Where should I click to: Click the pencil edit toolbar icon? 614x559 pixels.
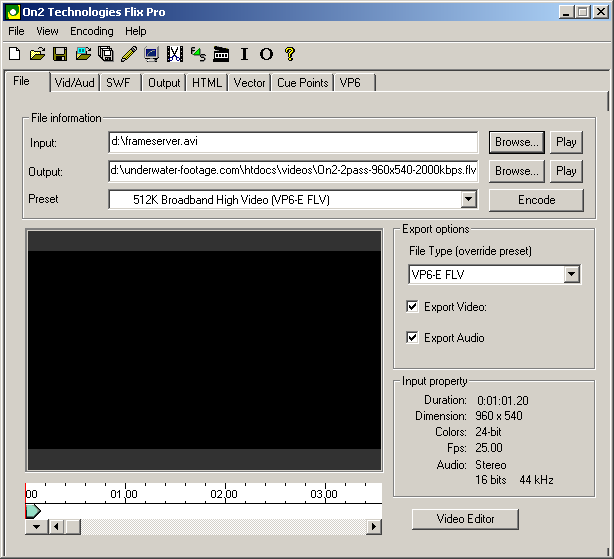129,54
